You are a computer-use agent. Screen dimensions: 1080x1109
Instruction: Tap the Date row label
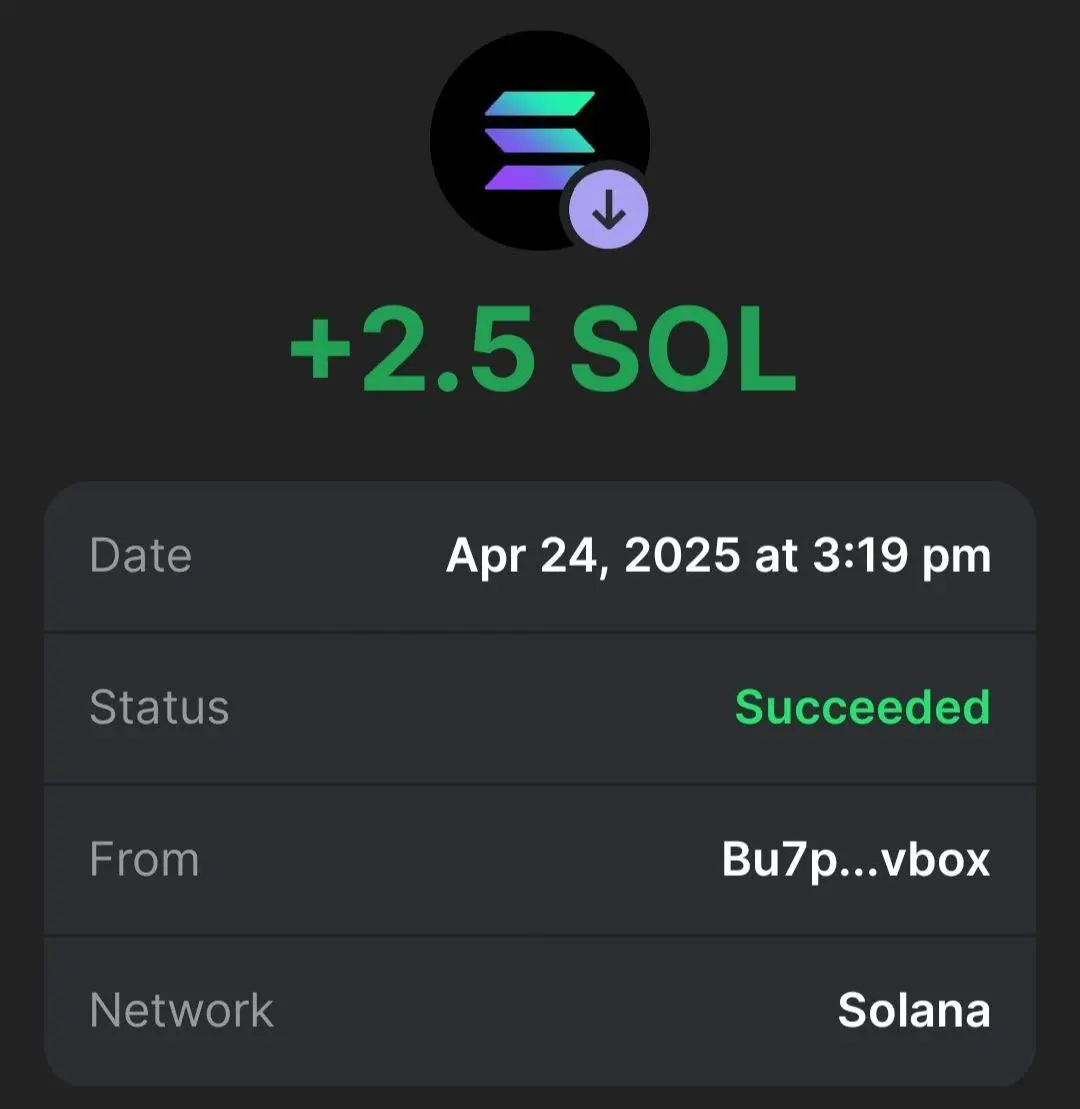pyautogui.click(x=141, y=555)
